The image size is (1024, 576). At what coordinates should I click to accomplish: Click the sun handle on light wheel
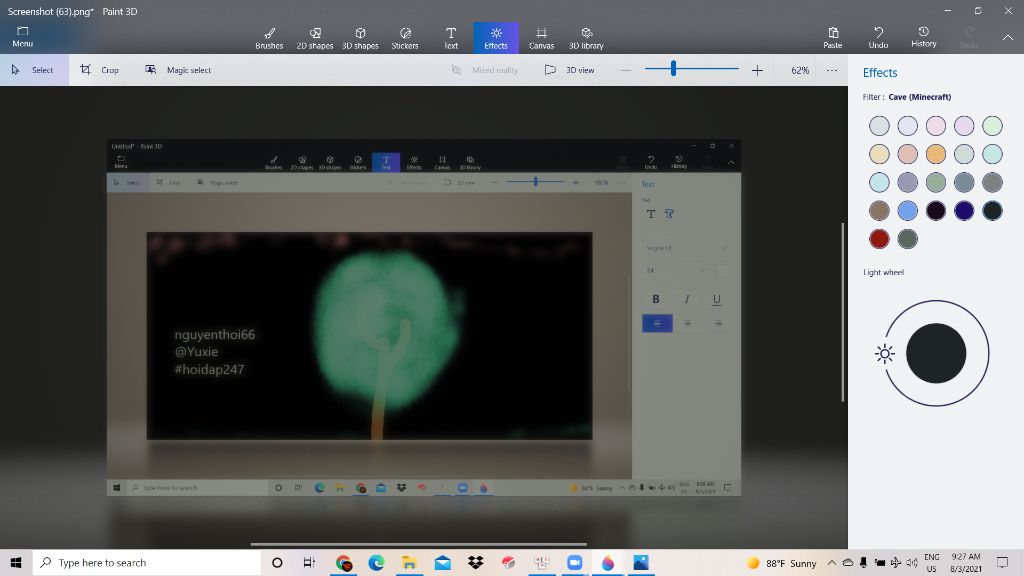coord(884,354)
